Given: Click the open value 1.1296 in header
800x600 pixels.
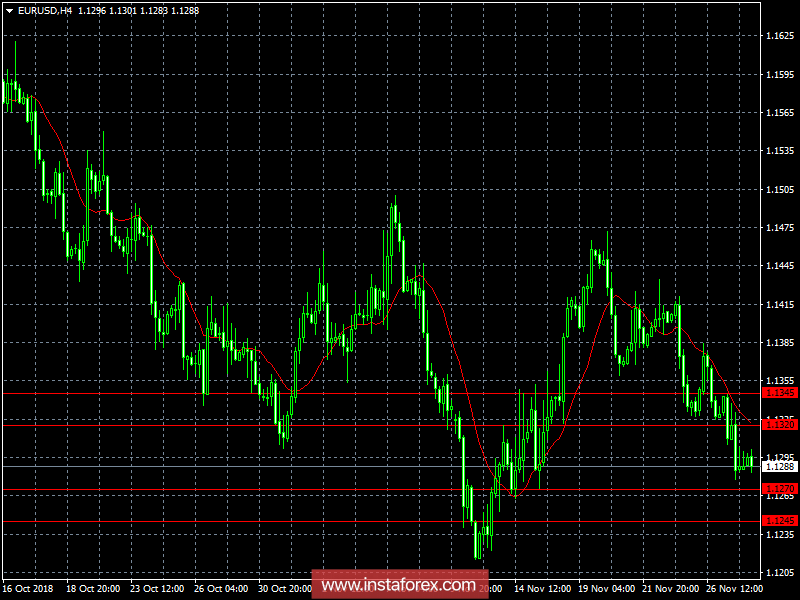Looking at the screenshot, I should pos(92,11).
